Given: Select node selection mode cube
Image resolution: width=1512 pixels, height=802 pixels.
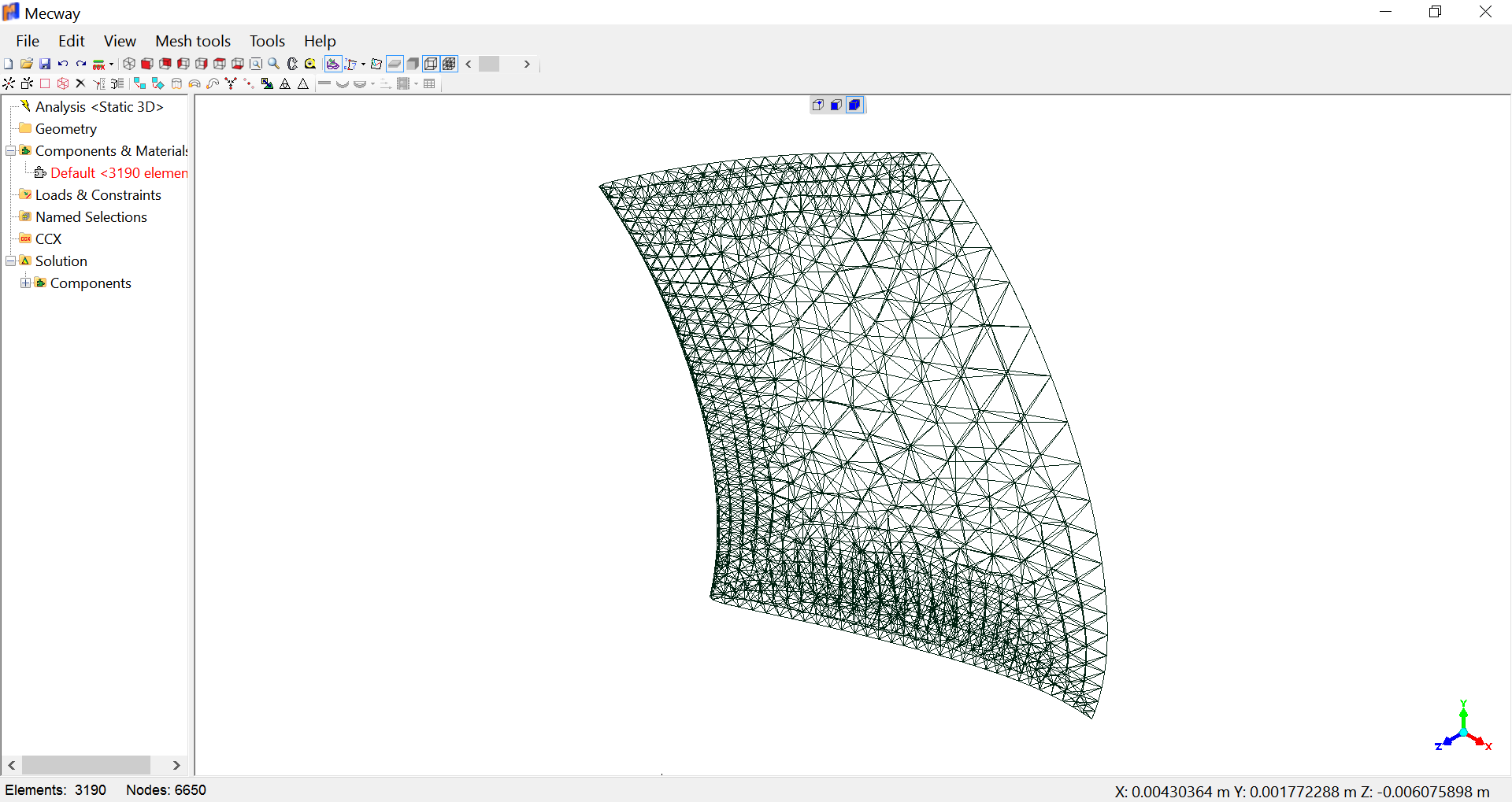Looking at the screenshot, I should pyautogui.click(x=818, y=105).
